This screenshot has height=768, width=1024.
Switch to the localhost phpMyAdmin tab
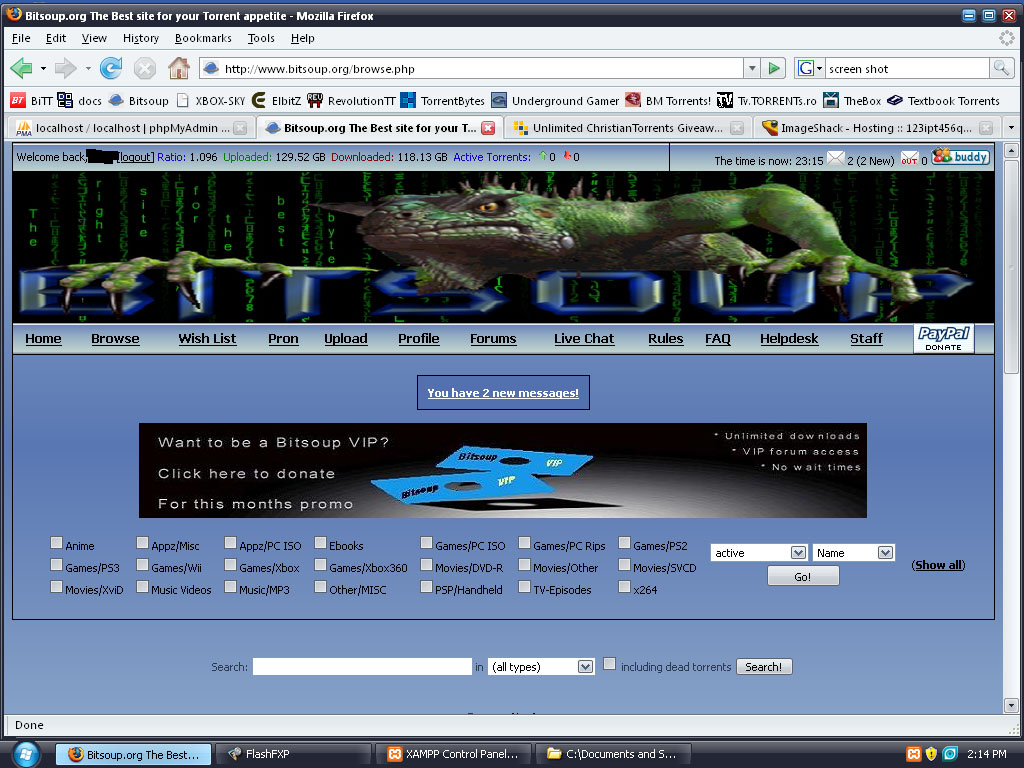pos(131,128)
